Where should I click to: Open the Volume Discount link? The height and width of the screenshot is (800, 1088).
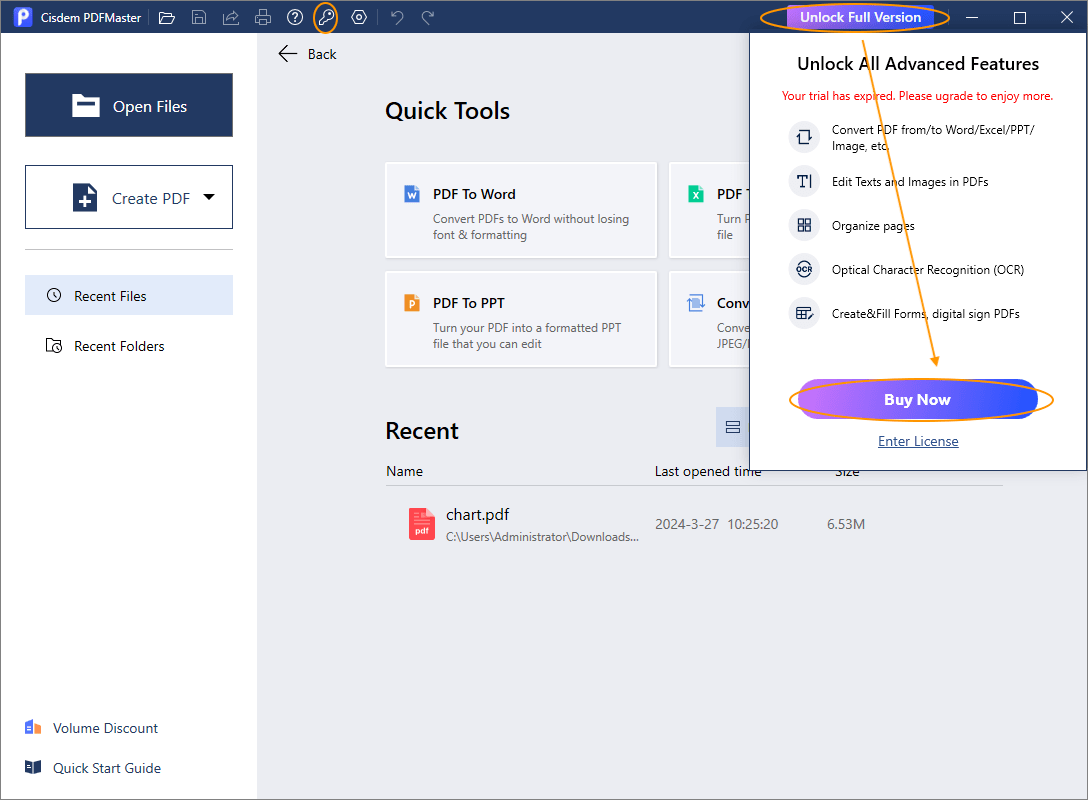[x=105, y=728]
